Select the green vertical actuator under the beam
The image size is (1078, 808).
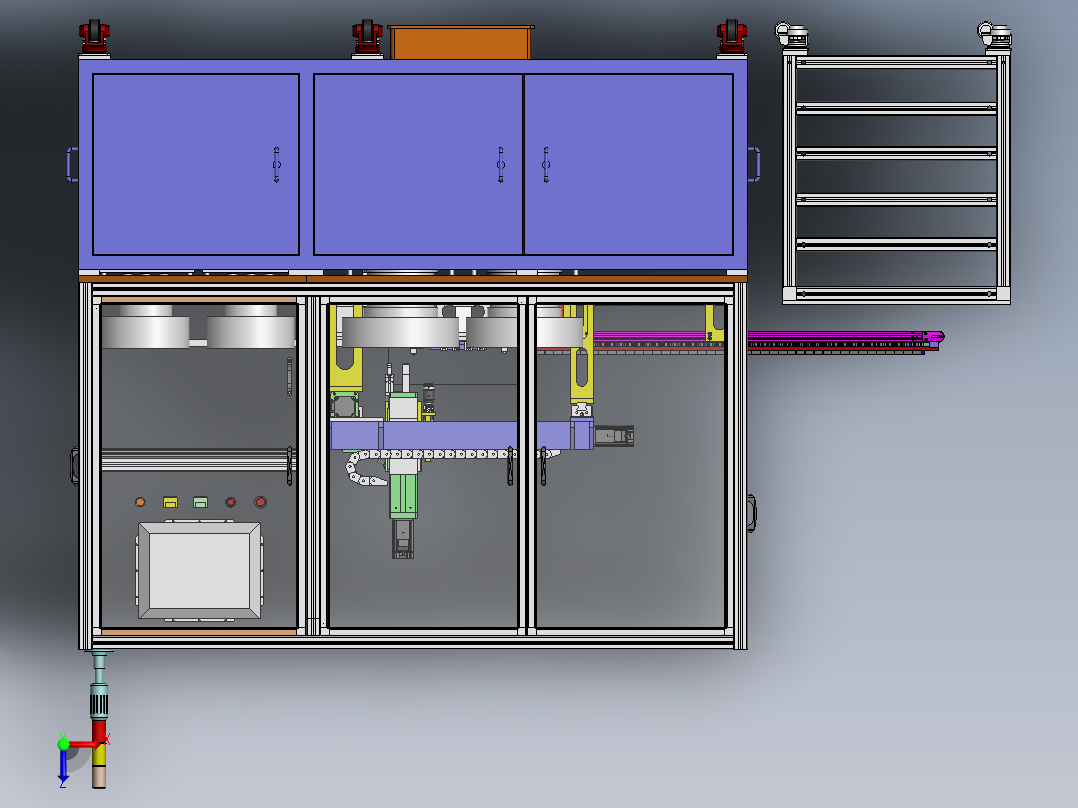click(x=403, y=494)
